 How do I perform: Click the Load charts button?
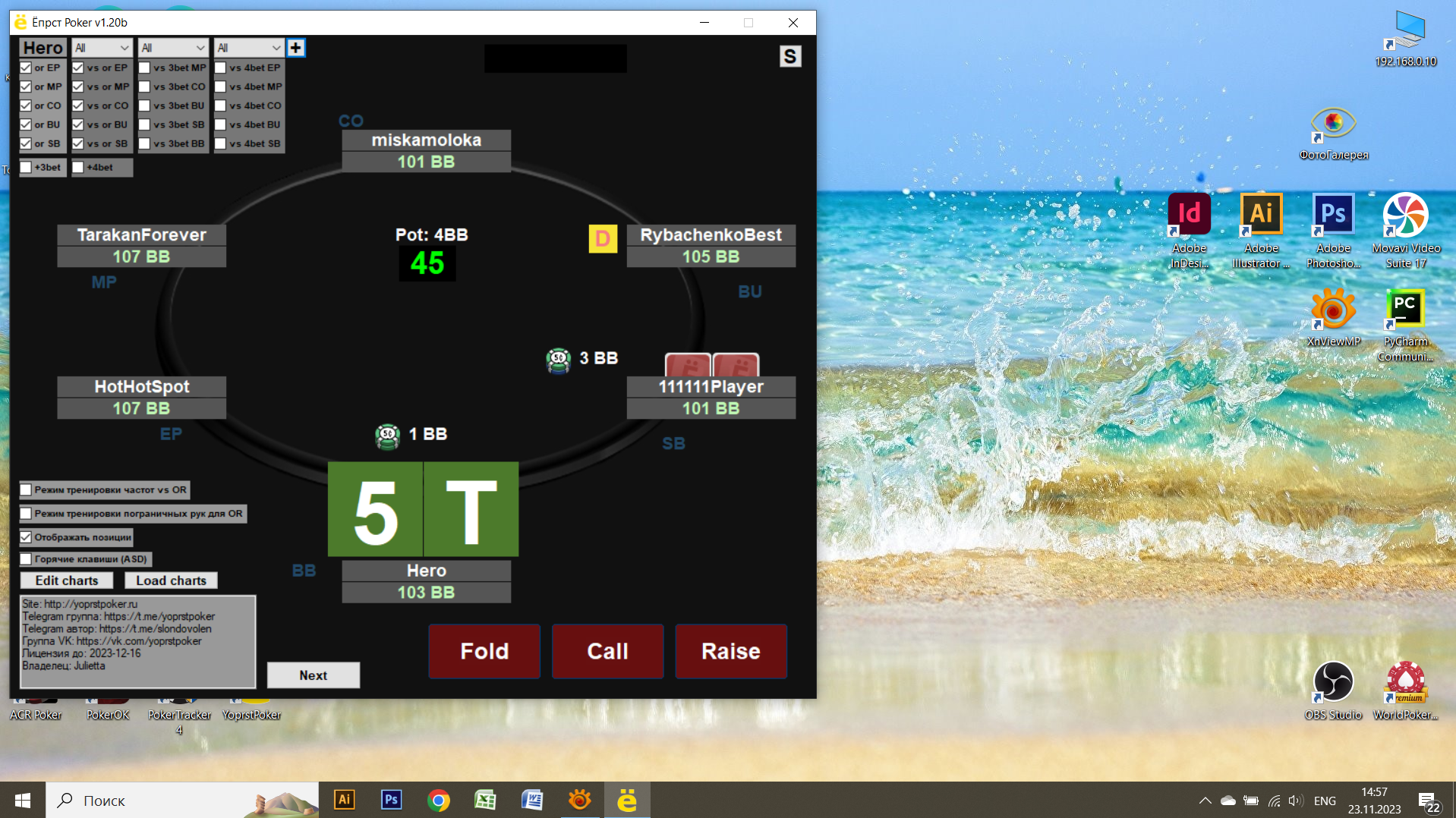[x=171, y=580]
